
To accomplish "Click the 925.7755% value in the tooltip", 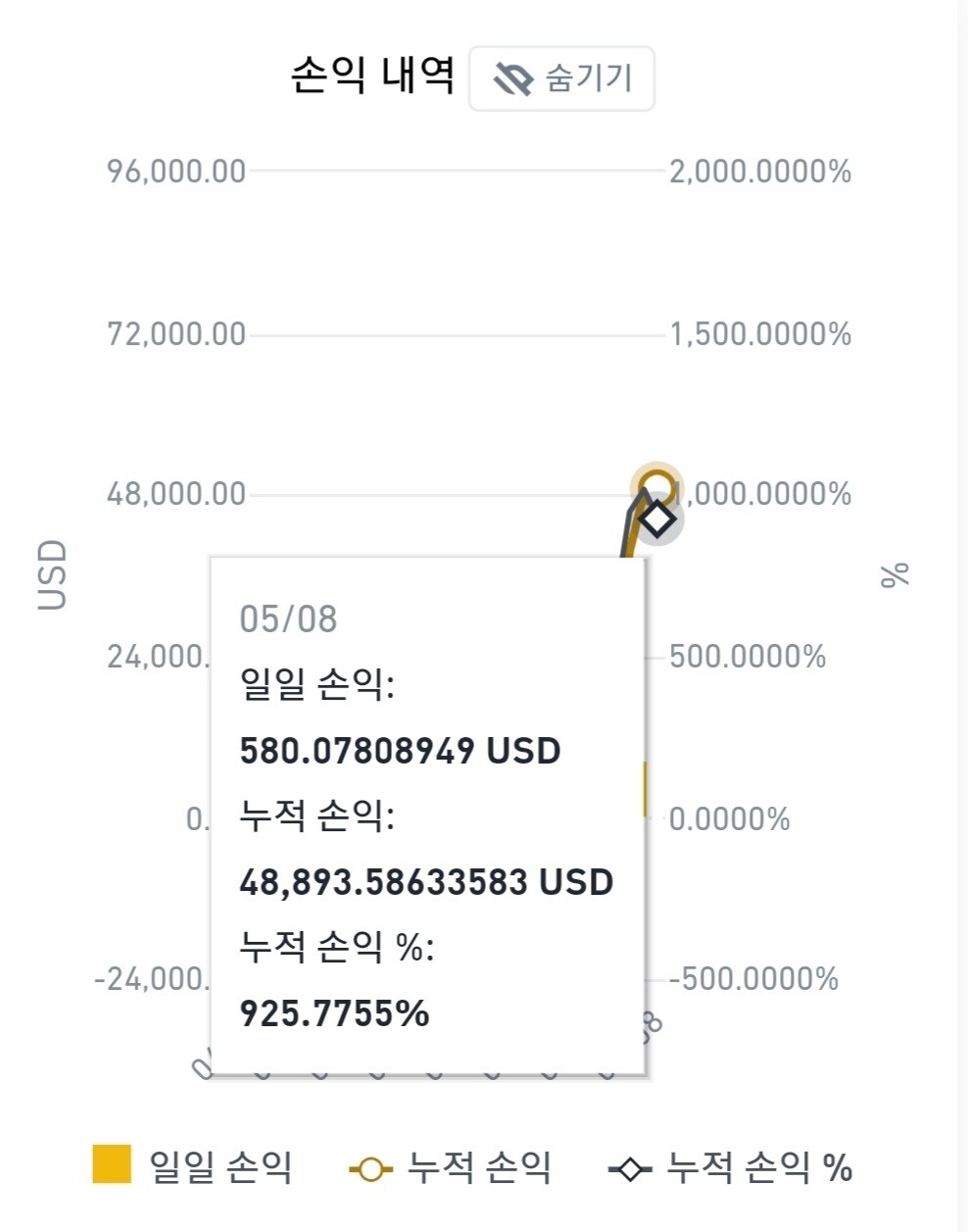I will click(x=334, y=1013).
